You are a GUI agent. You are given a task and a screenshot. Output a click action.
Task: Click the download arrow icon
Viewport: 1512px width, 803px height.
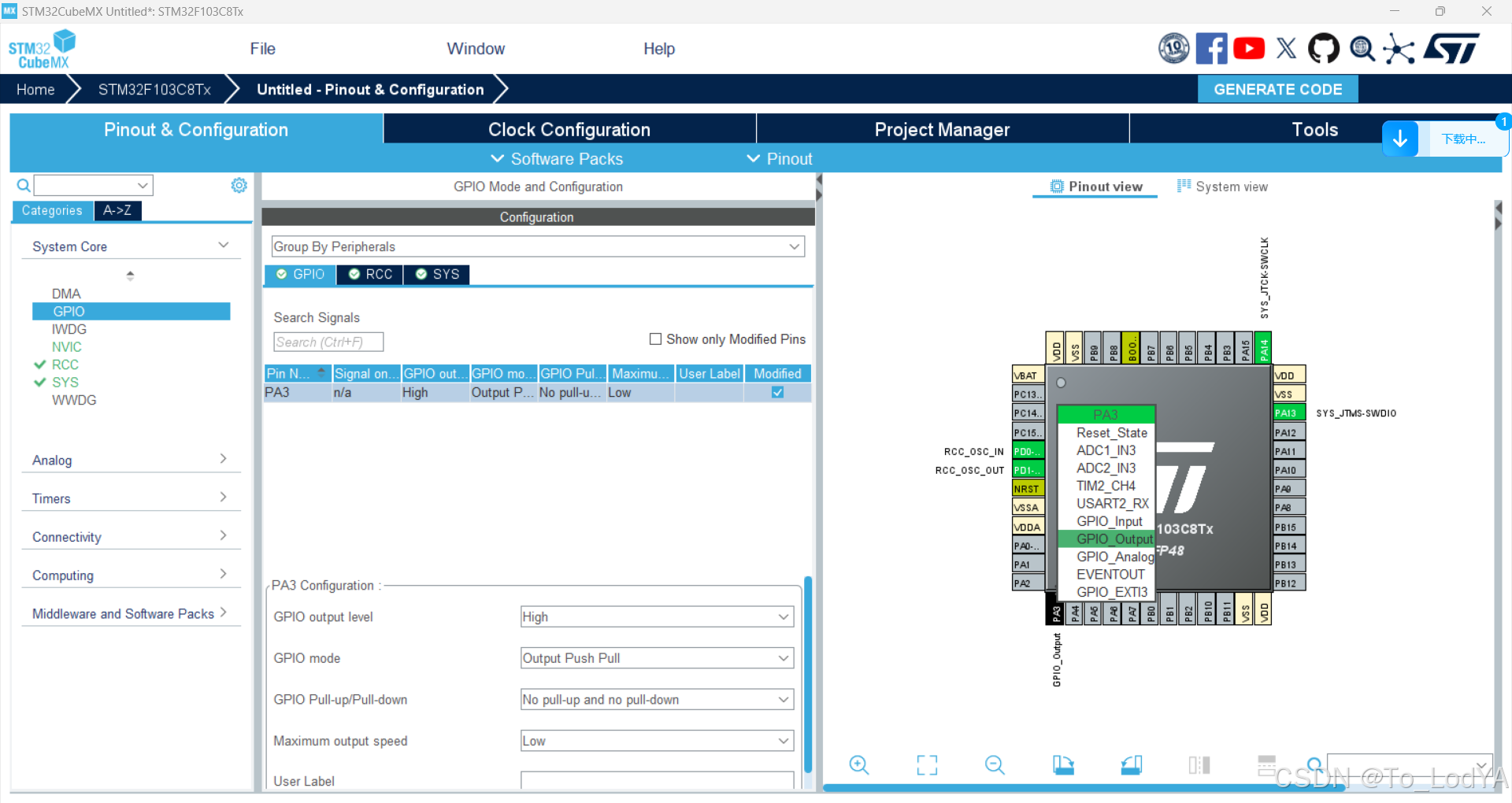1400,139
